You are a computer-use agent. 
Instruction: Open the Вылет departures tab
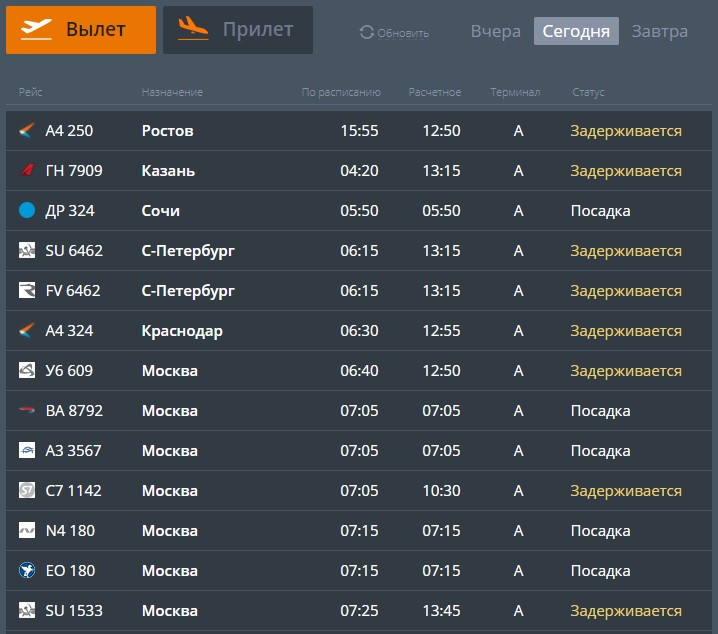coord(81,30)
